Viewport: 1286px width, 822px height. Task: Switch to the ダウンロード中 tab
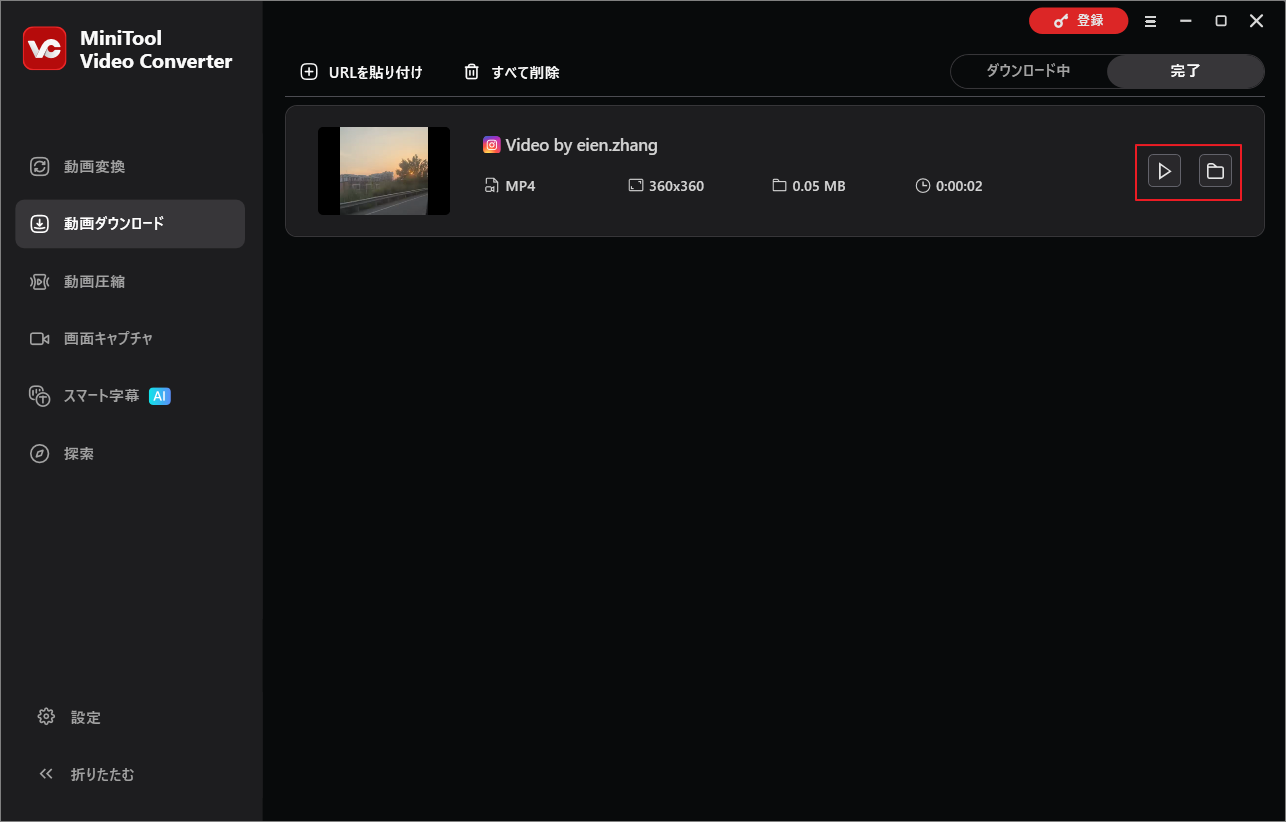(1029, 71)
